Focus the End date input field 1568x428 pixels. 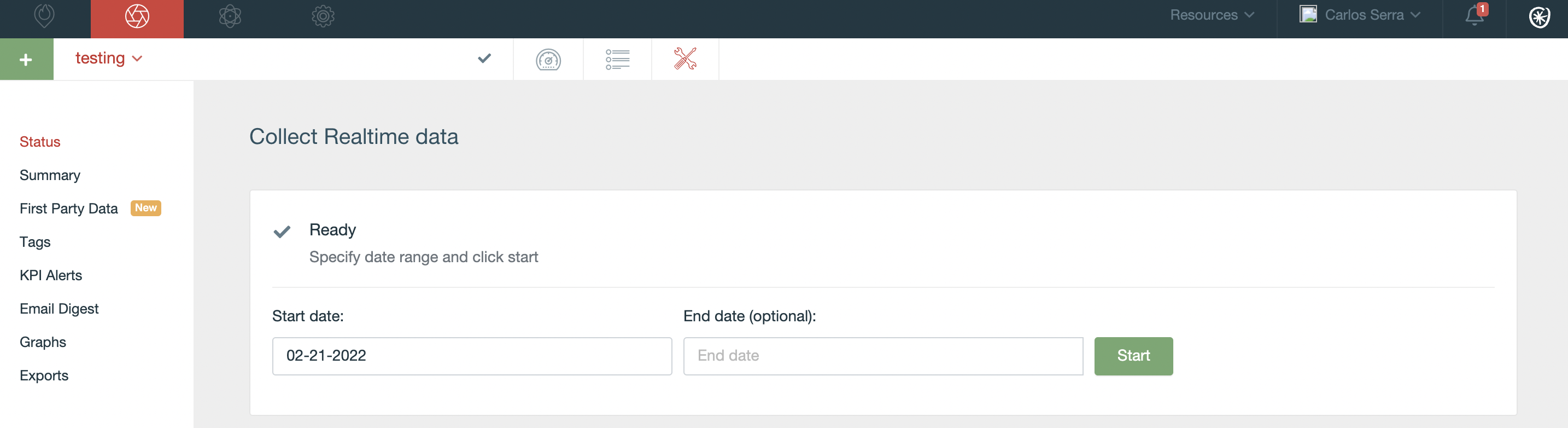tap(883, 356)
